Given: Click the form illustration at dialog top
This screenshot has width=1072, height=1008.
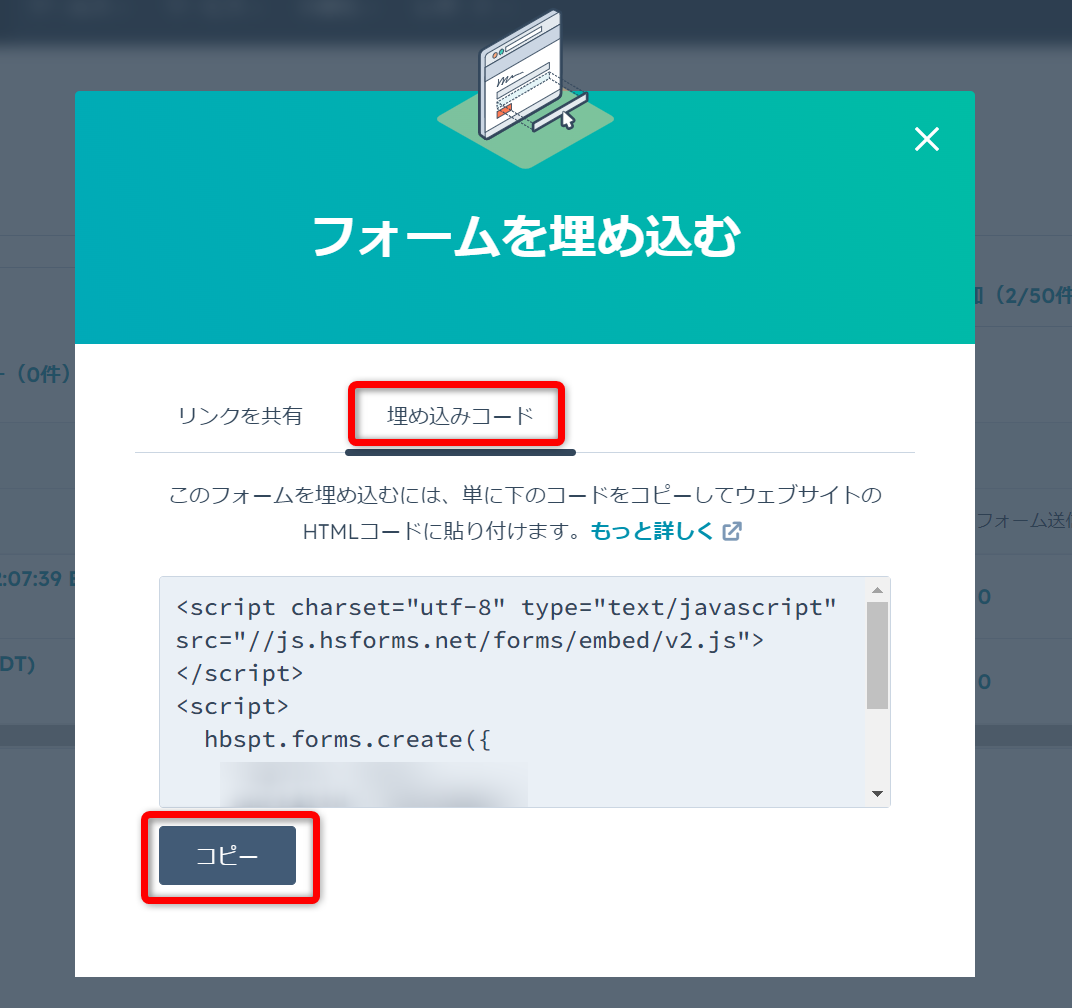Looking at the screenshot, I should [x=526, y=89].
